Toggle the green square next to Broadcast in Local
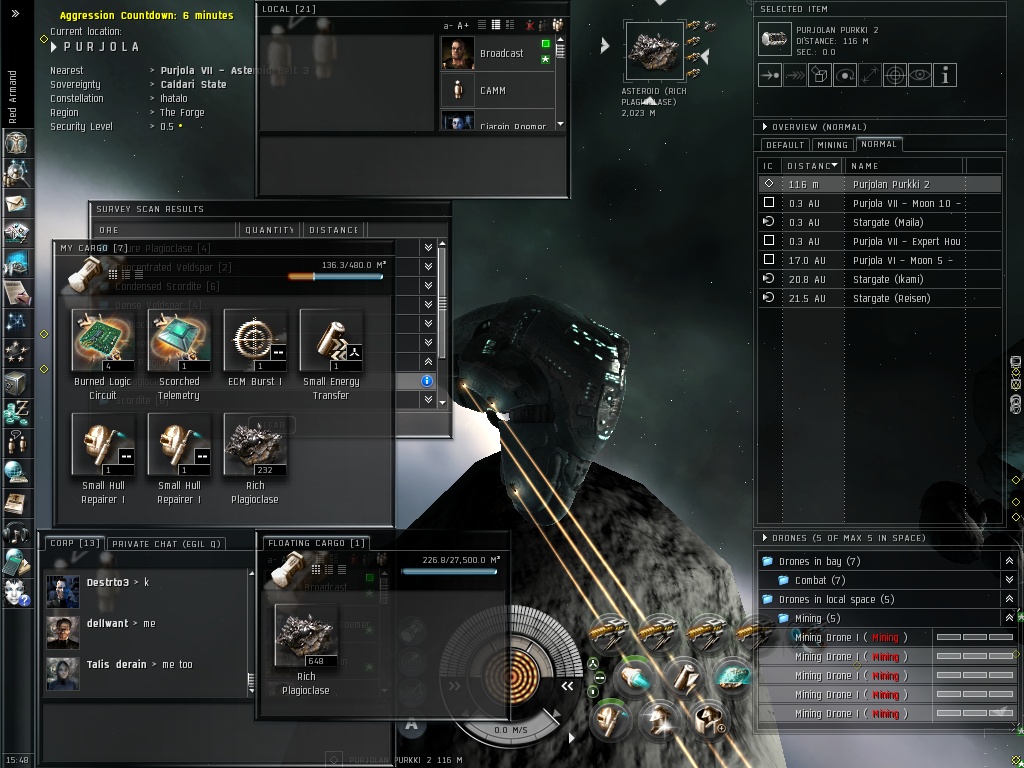Viewport: 1024px width, 768px height. click(x=545, y=44)
